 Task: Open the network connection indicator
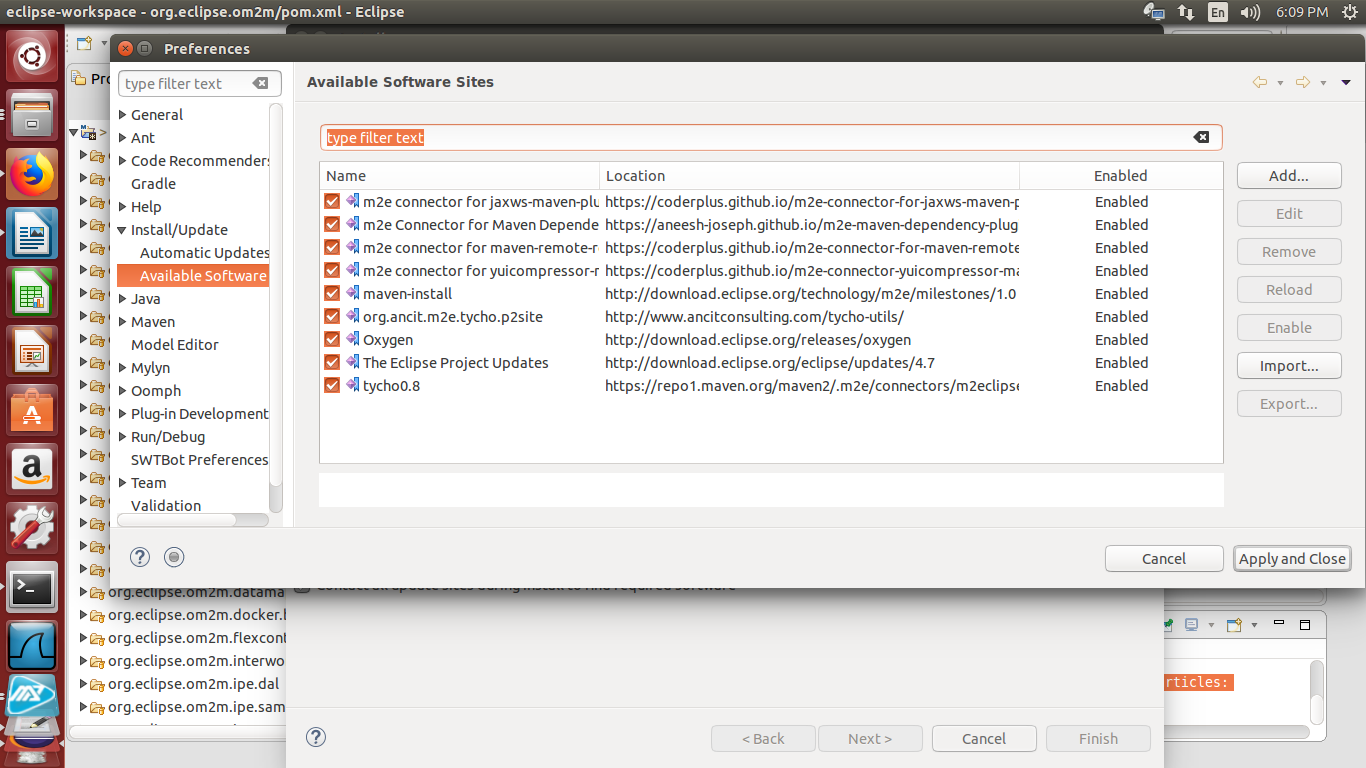pos(1186,12)
